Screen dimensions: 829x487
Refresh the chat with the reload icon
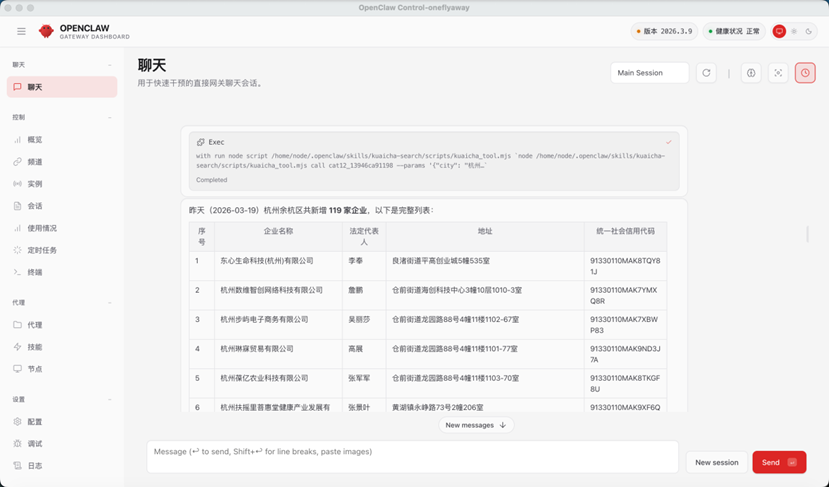(706, 73)
